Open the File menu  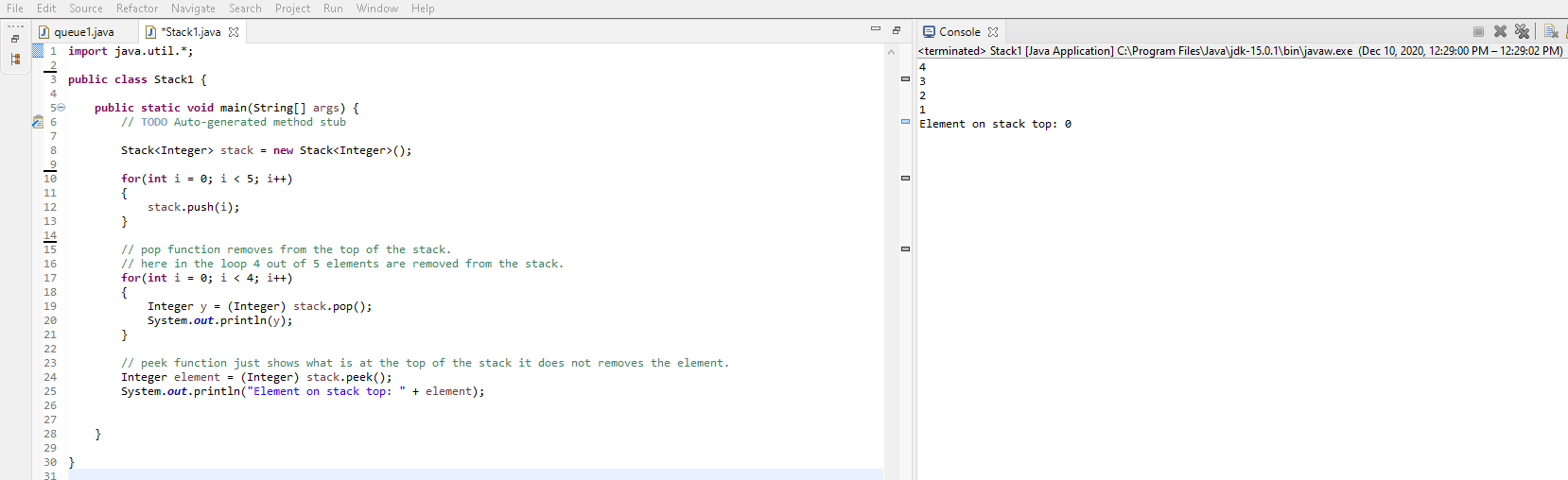[x=15, y=9]
